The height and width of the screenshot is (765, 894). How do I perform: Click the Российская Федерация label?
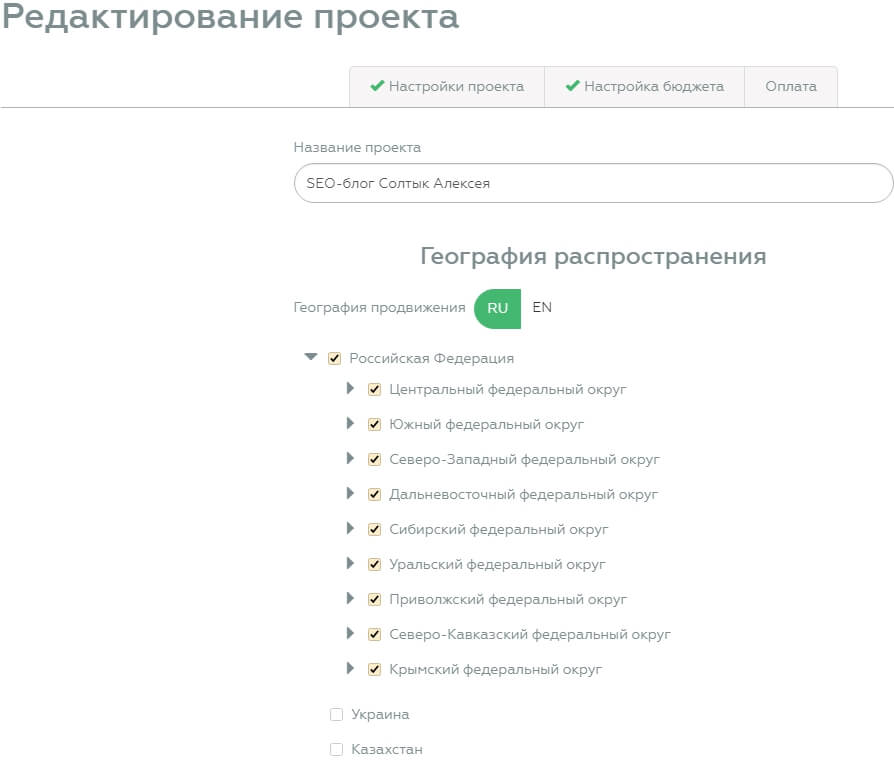[x=432, y=359]
